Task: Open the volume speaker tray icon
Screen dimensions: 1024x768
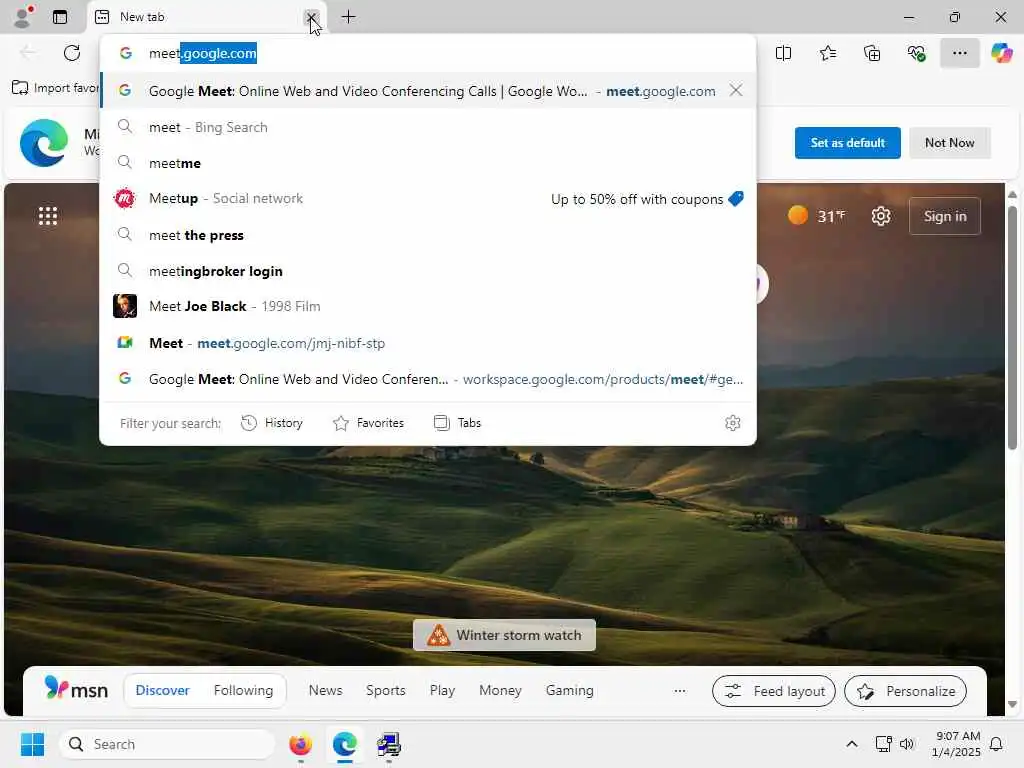Action: coord(906,744)
